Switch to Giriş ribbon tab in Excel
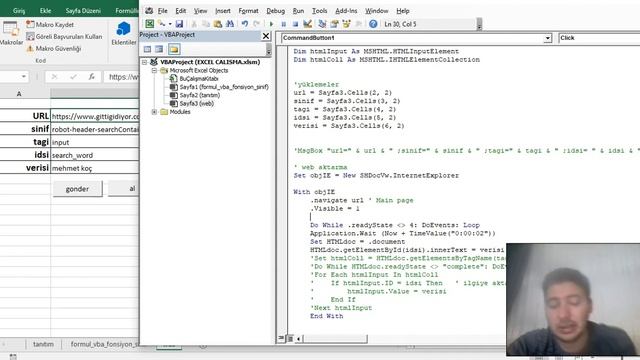This screenshot has width=640, height=360. click(19, 11)
